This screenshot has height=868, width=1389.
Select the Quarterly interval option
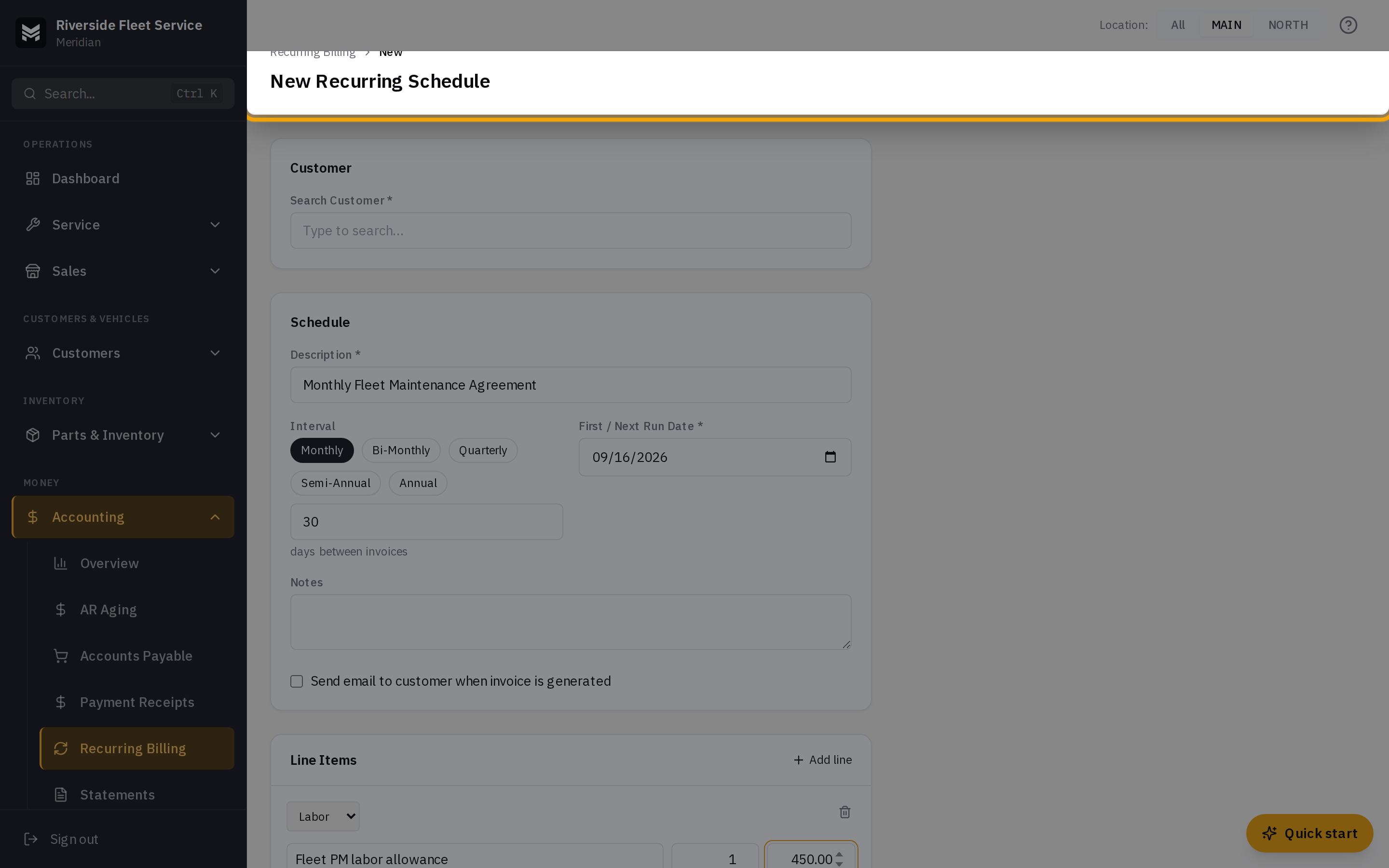coord(483,451)
